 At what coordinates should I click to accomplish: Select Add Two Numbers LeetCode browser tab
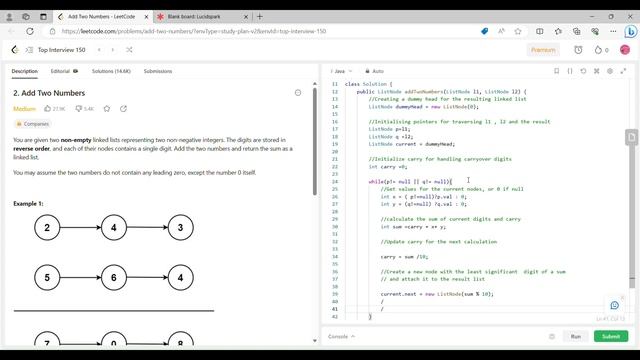click(102, 17)
